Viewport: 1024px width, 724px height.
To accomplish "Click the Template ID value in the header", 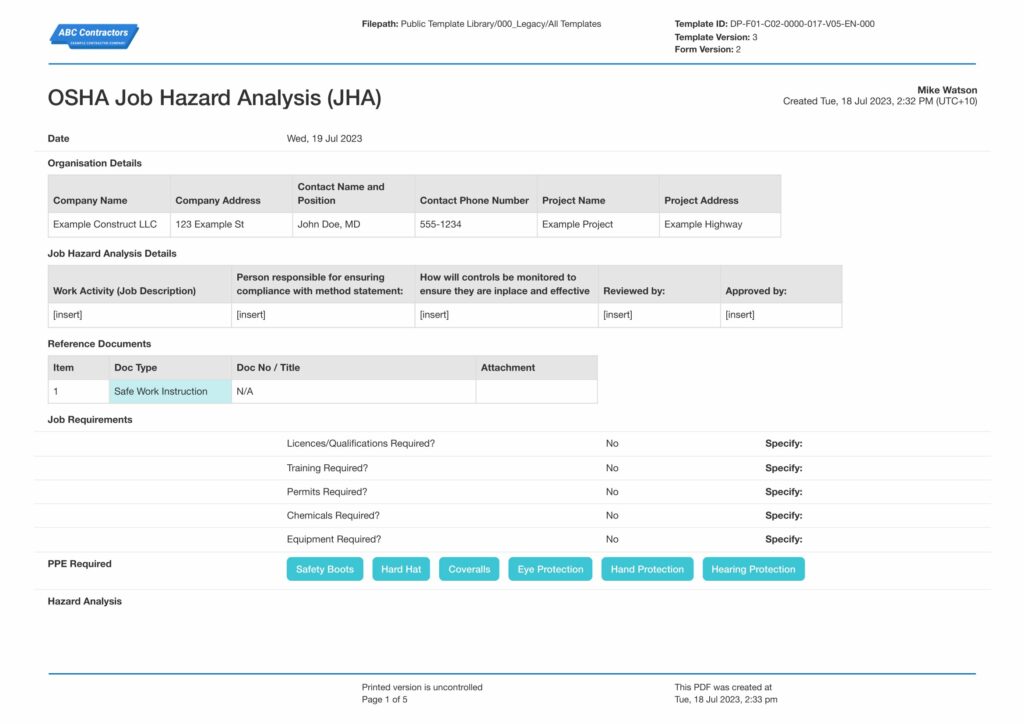I will [x=802, y=24].
